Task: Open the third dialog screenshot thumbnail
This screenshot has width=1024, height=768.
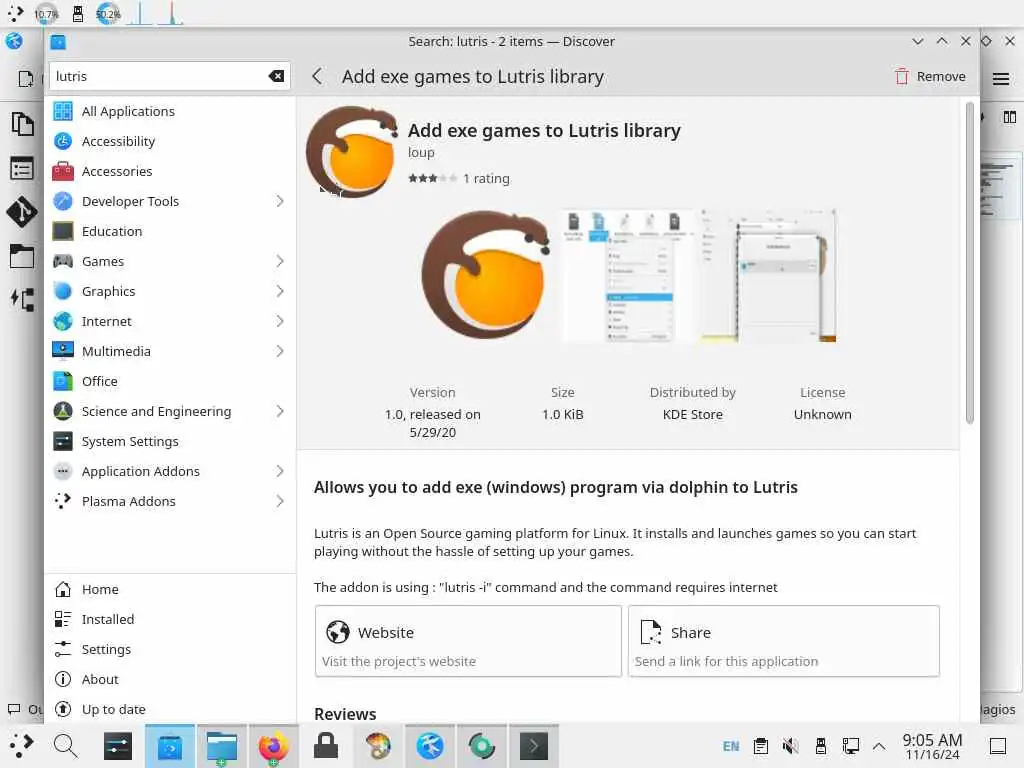Action: pos(768,275)
